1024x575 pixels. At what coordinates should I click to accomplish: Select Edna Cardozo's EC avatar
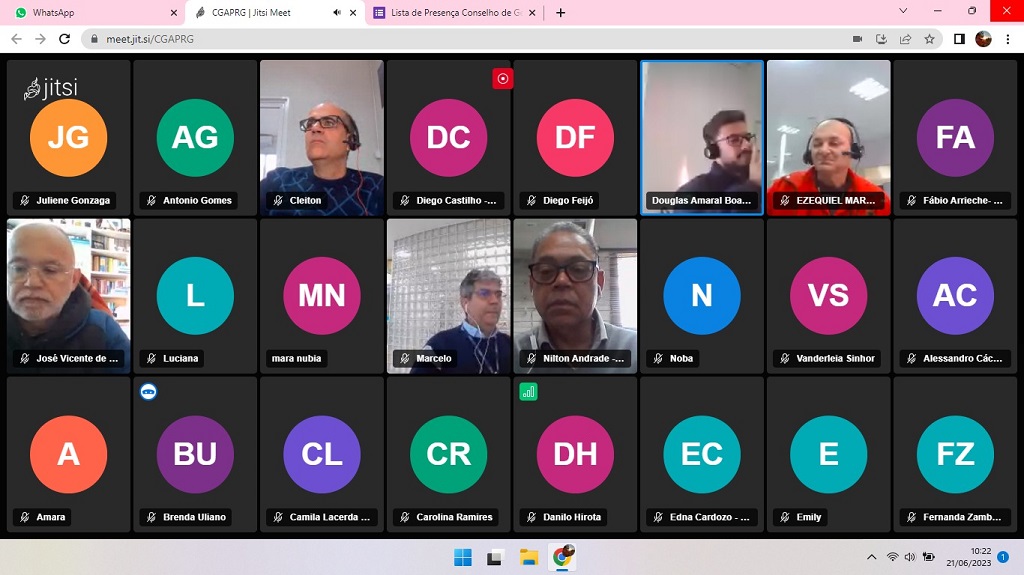(702, 454)
